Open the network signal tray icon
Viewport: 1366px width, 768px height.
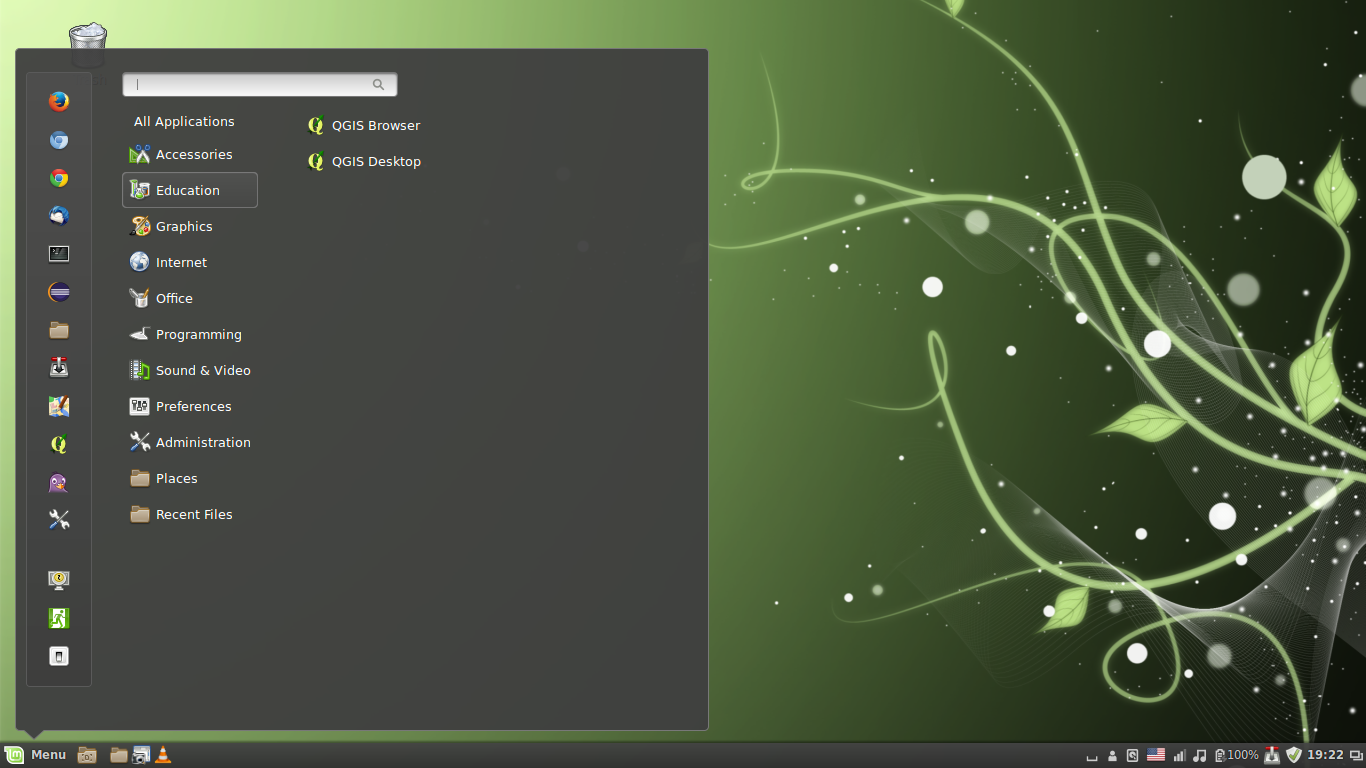pyautogui.click(x=1180, y=755)
